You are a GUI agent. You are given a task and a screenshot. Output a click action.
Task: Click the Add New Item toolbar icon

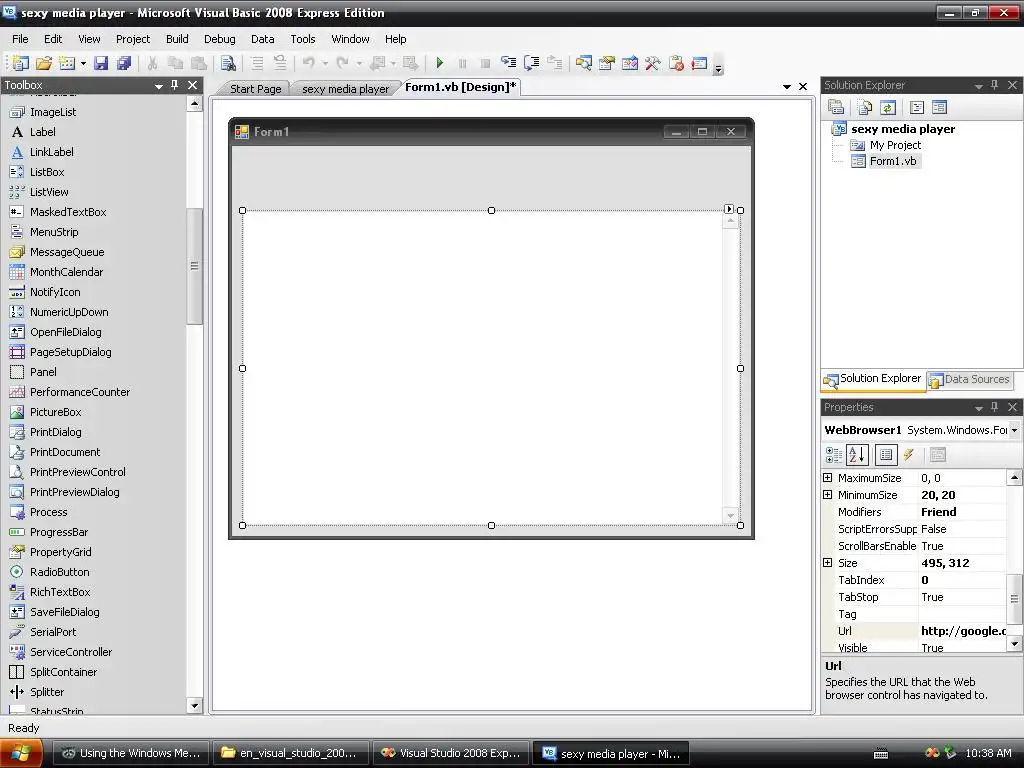[67, 63]
